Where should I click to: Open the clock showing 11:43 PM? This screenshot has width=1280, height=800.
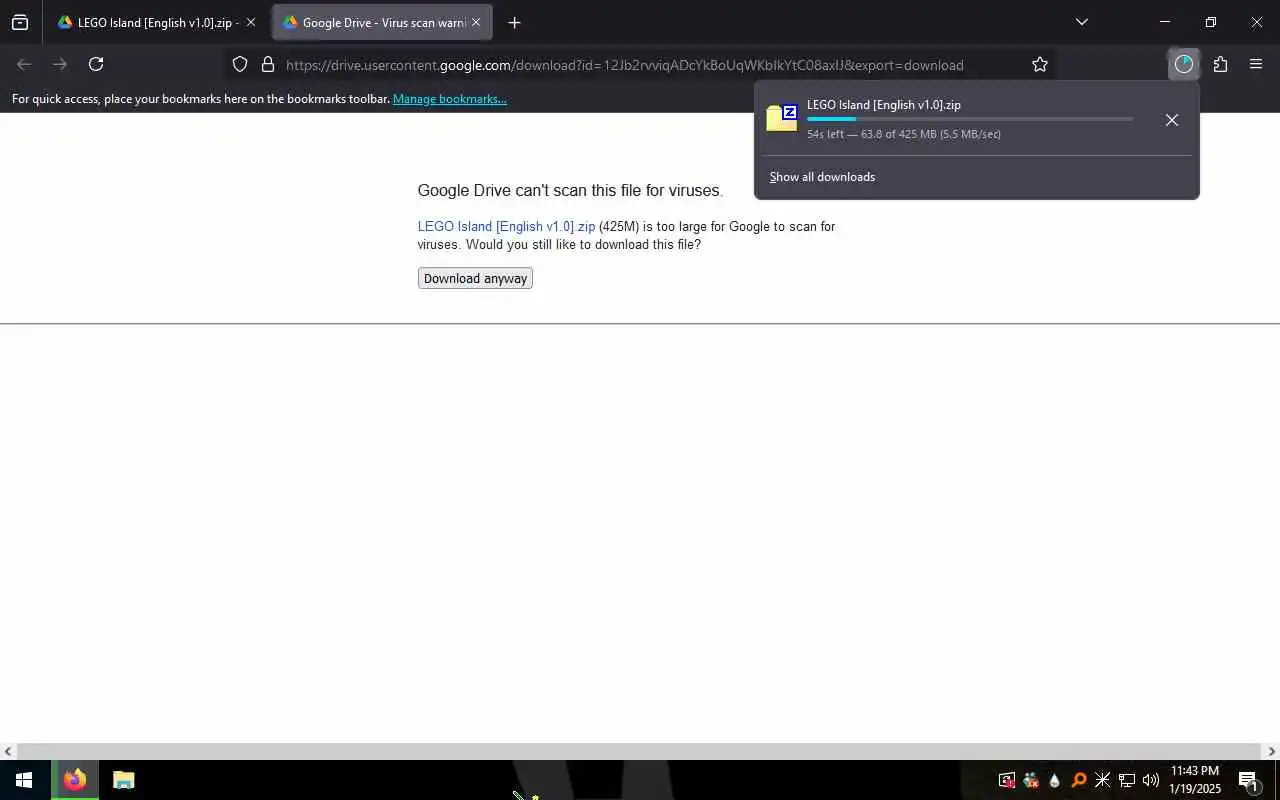click(1195, 780)
